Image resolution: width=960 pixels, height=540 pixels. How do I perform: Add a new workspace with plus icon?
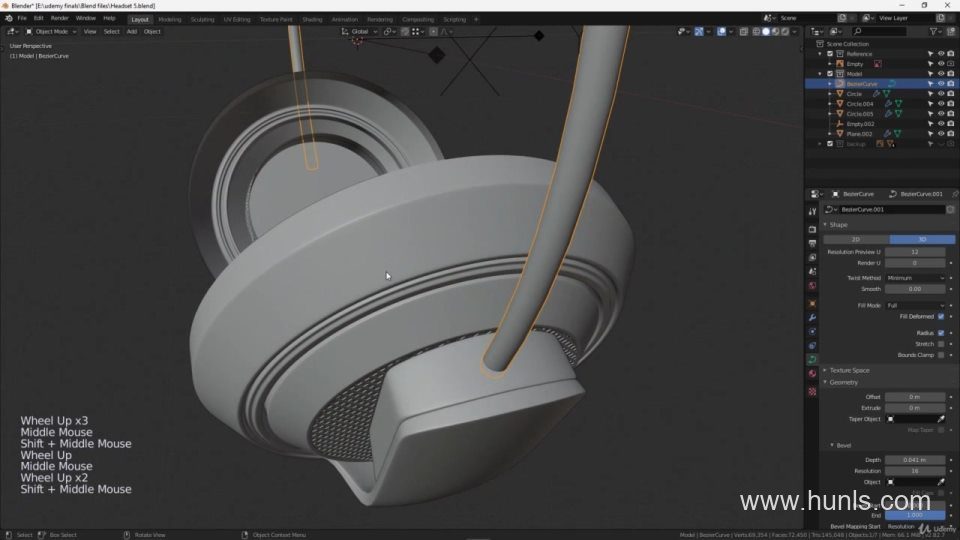pos(476,20)
